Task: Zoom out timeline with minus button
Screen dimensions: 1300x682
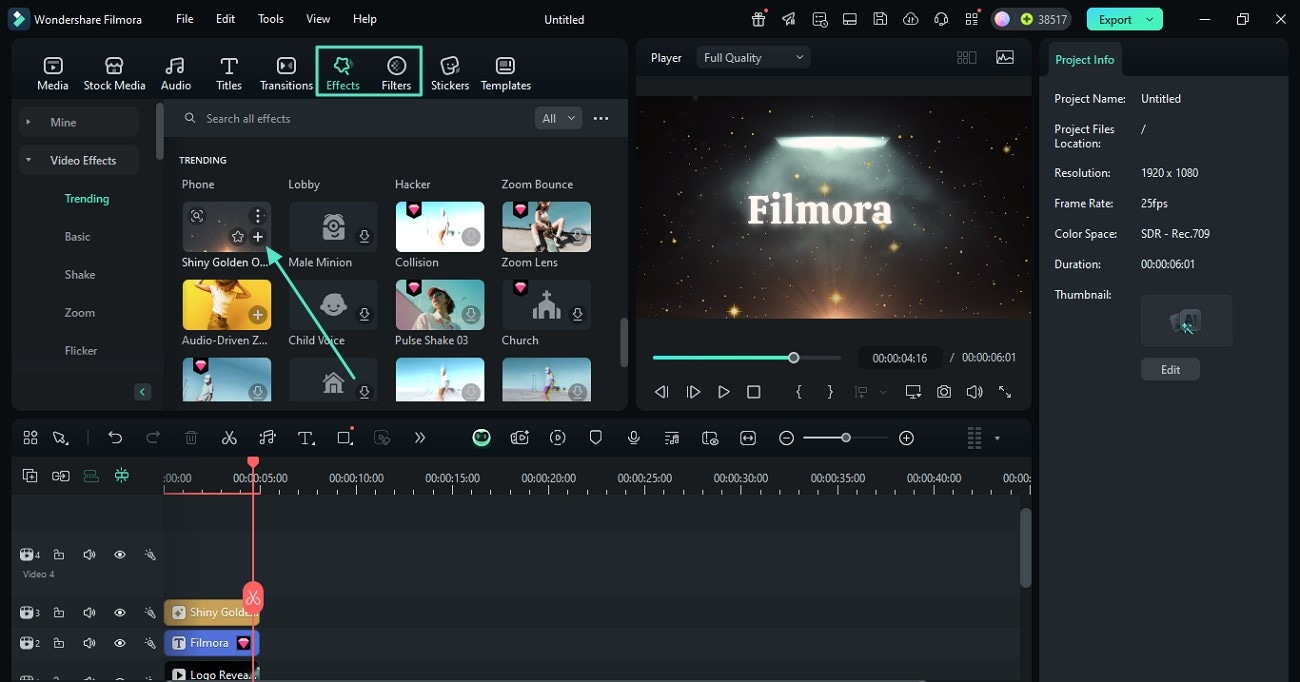Action: (x=786, y=438)
